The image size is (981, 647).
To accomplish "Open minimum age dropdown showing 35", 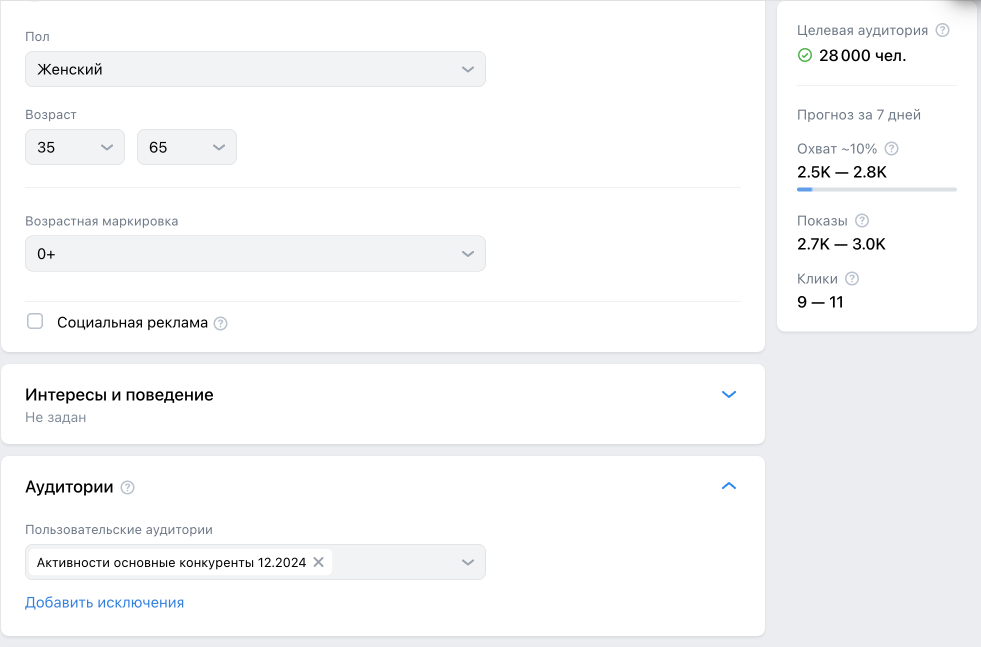I will [x=75, y=147].
